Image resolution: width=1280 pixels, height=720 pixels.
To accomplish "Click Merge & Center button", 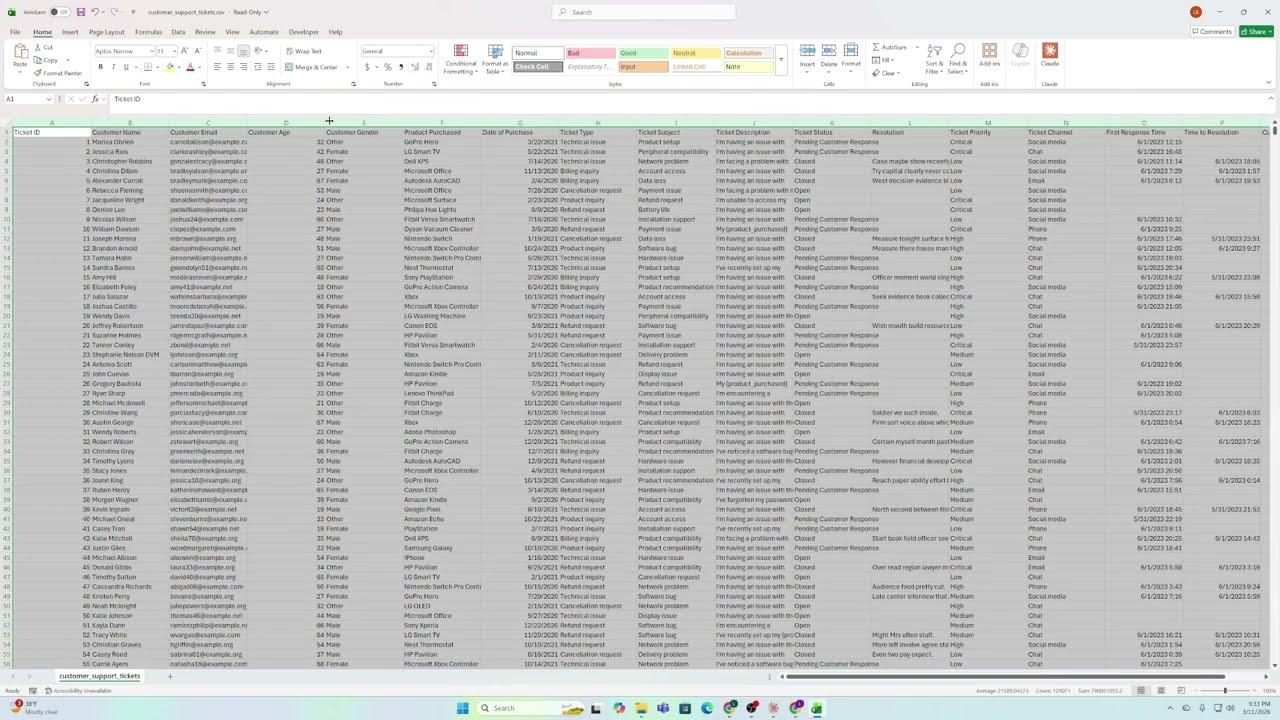I will (311, 67).
